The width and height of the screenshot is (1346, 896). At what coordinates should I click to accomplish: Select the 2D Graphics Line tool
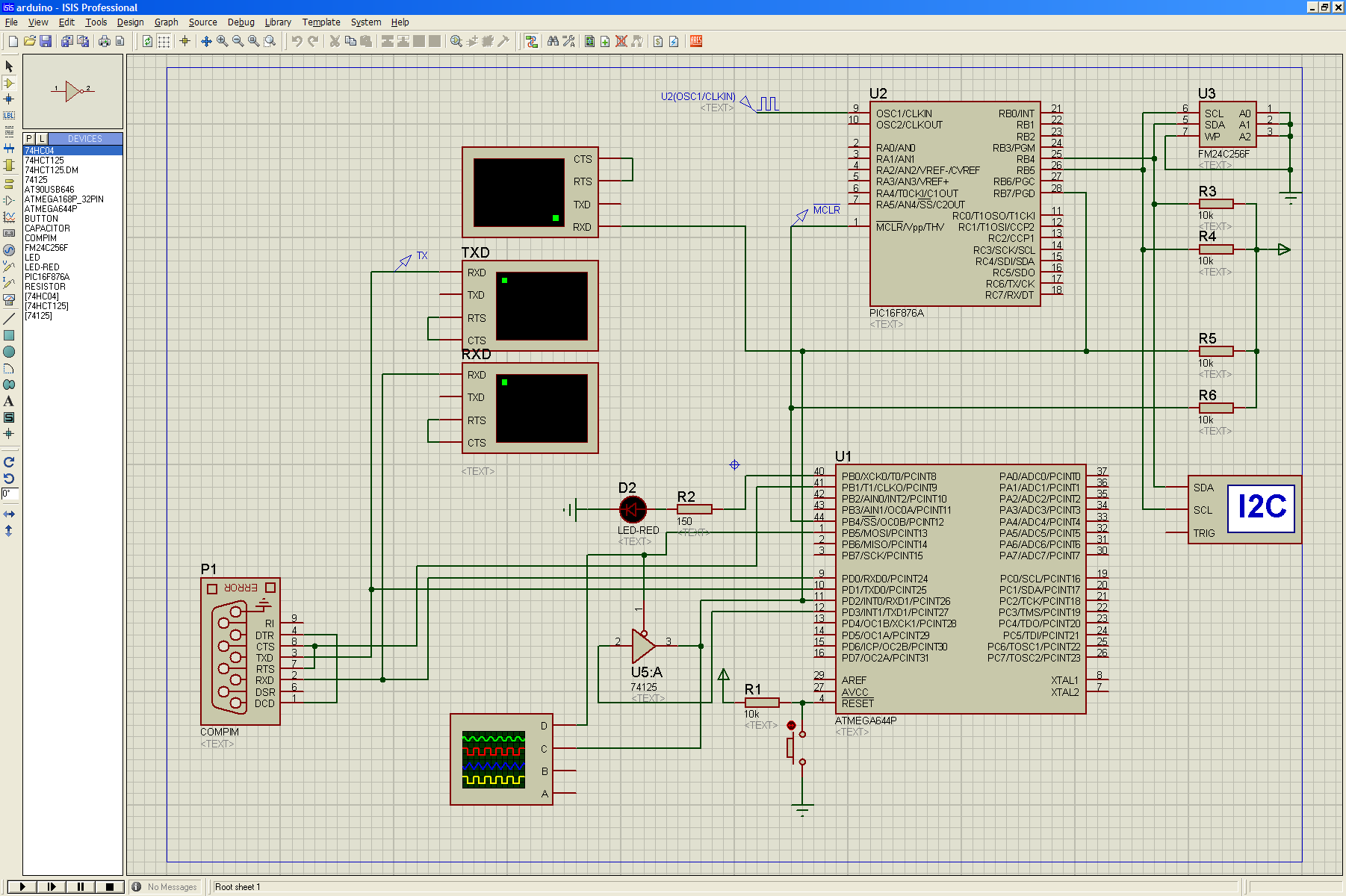(9, 320)
